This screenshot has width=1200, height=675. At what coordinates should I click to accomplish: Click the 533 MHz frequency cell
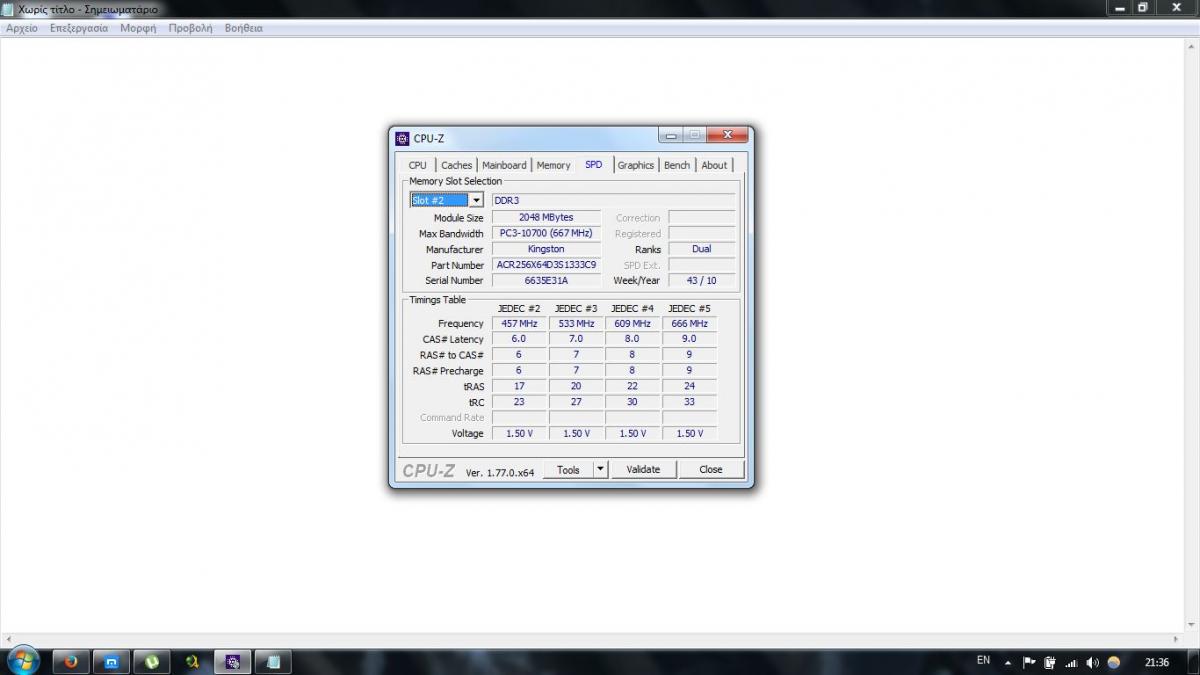point(576,324)
